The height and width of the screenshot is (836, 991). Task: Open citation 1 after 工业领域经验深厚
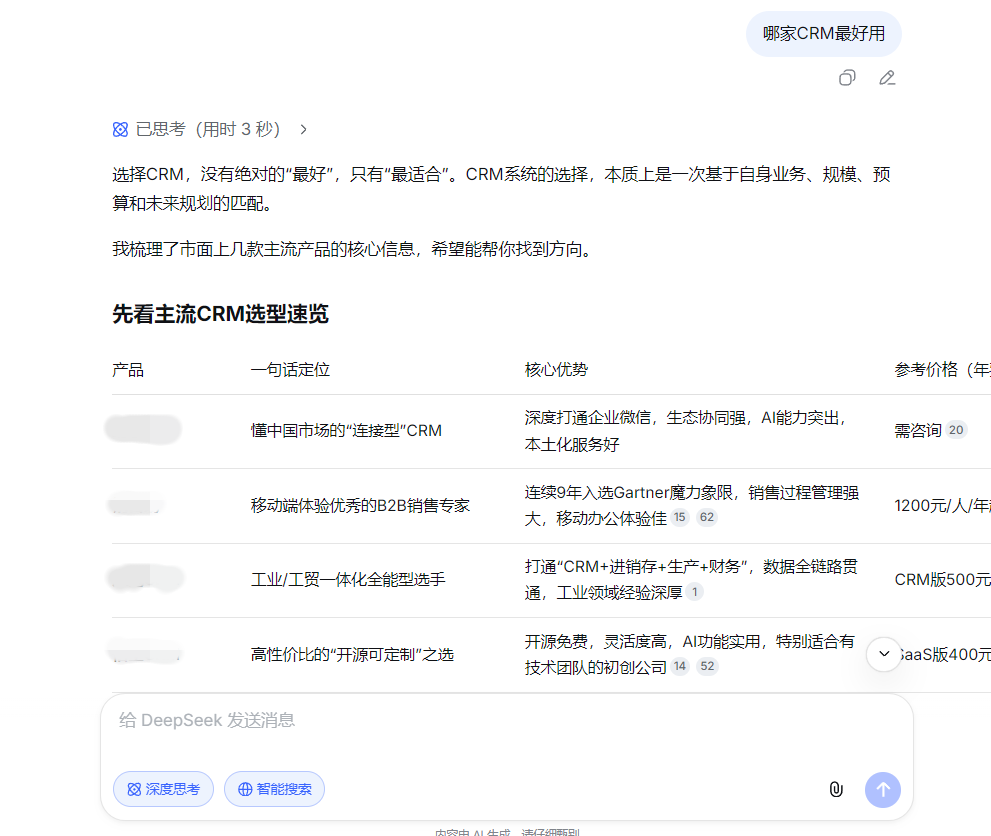tap(695, 592)
